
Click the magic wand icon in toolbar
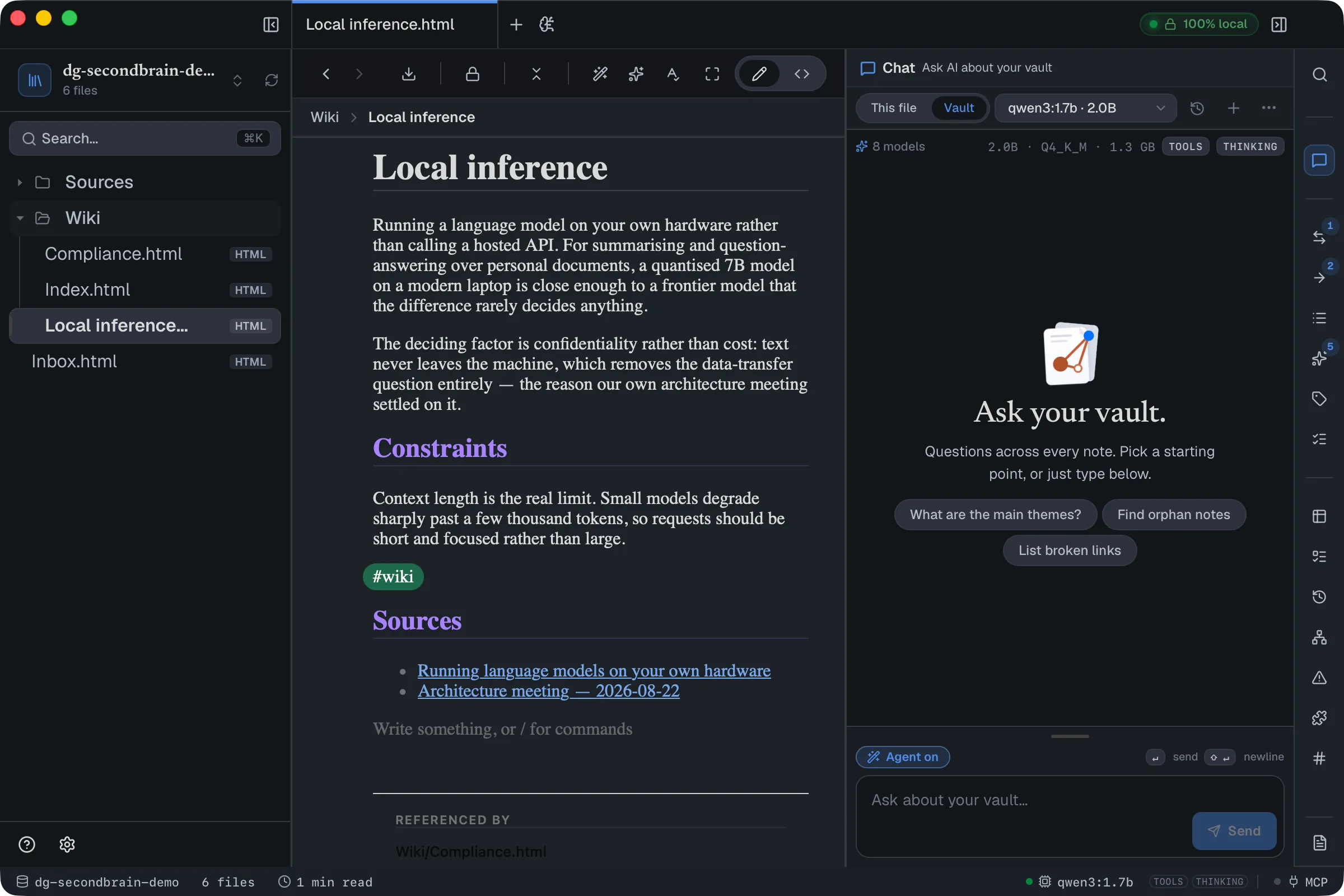[x=600, y=74]
